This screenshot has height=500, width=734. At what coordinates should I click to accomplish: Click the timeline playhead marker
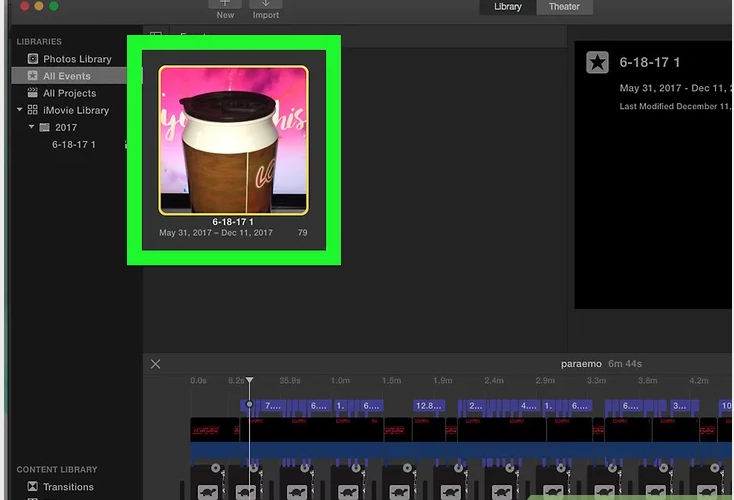pos(250,380)
